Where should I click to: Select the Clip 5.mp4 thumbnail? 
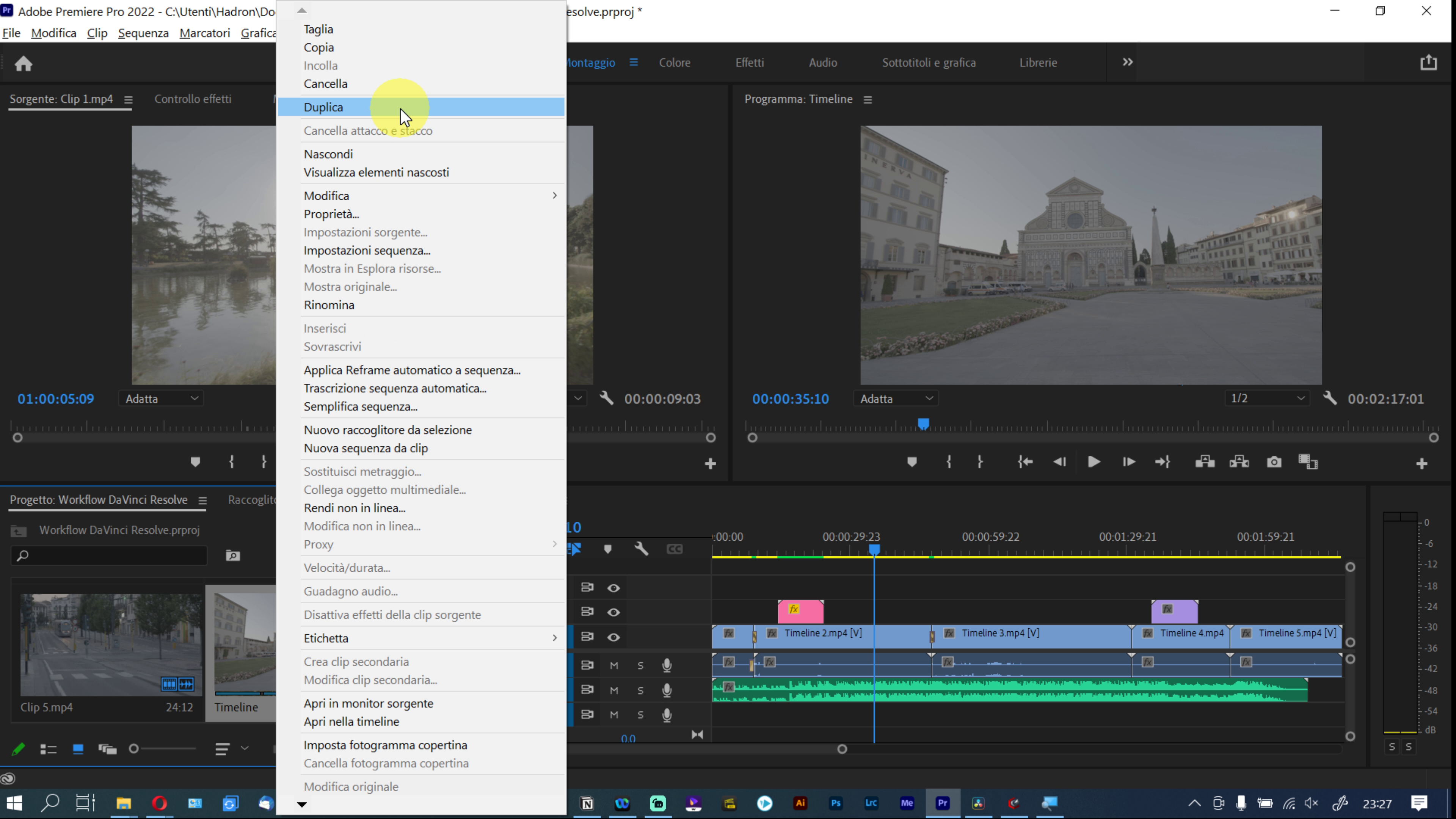pyautogui.click(x=111, y=645)
